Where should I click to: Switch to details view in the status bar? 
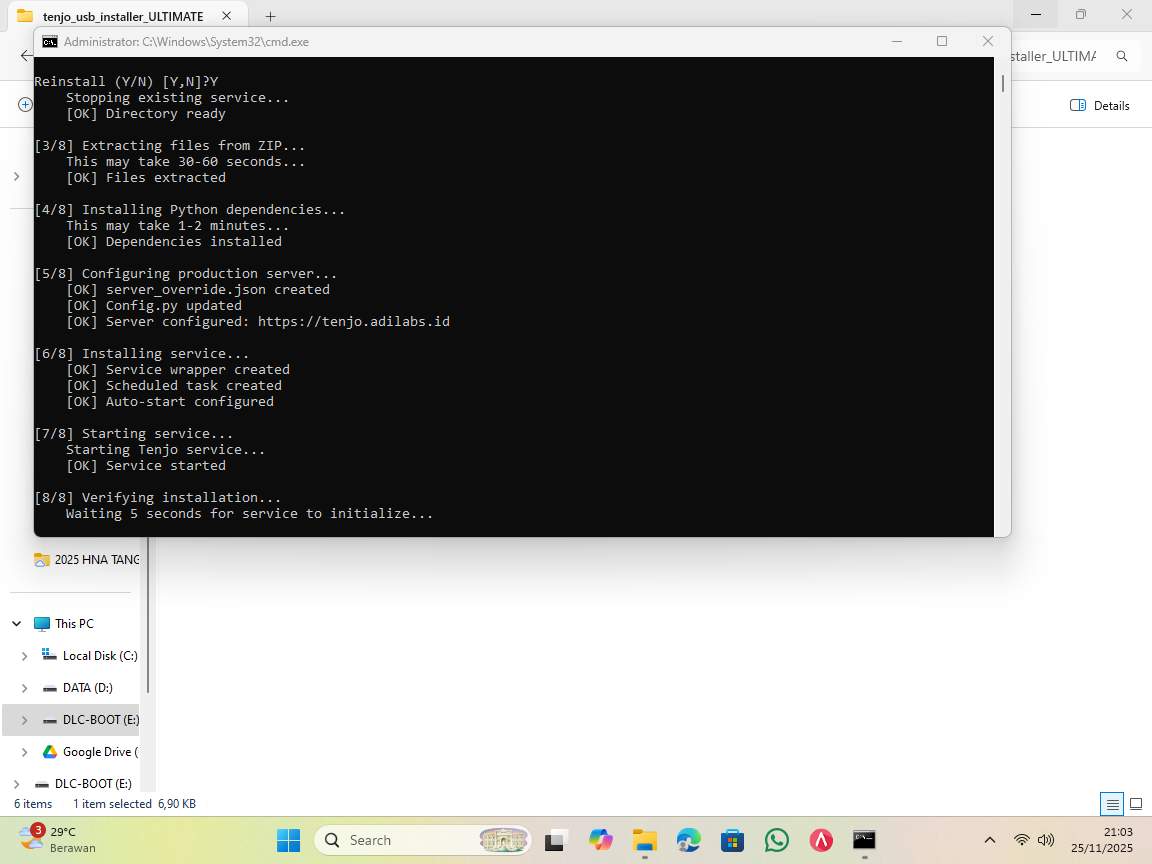(x=1112, y=803)
